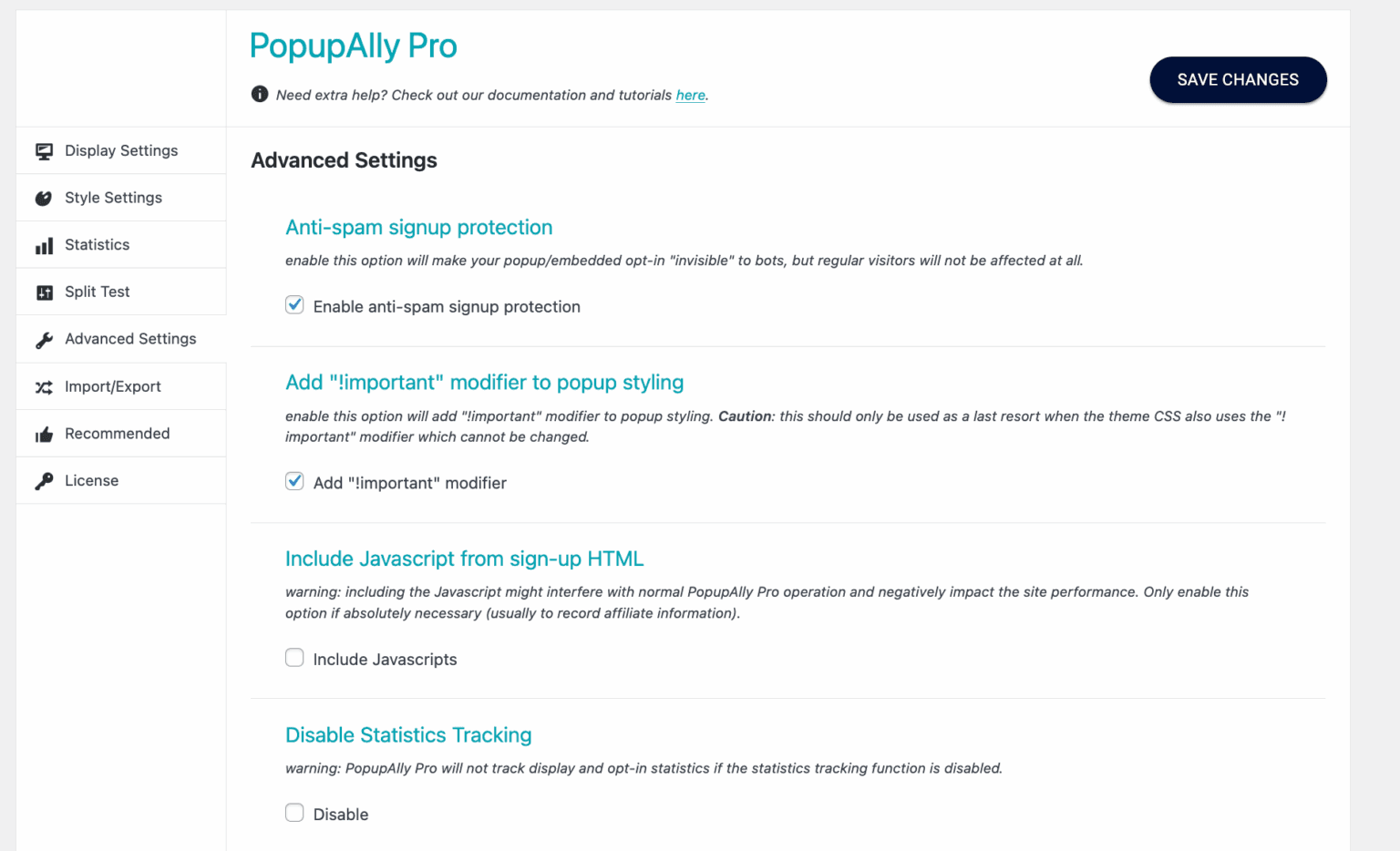Click the key icon beside License

[44, 480]
